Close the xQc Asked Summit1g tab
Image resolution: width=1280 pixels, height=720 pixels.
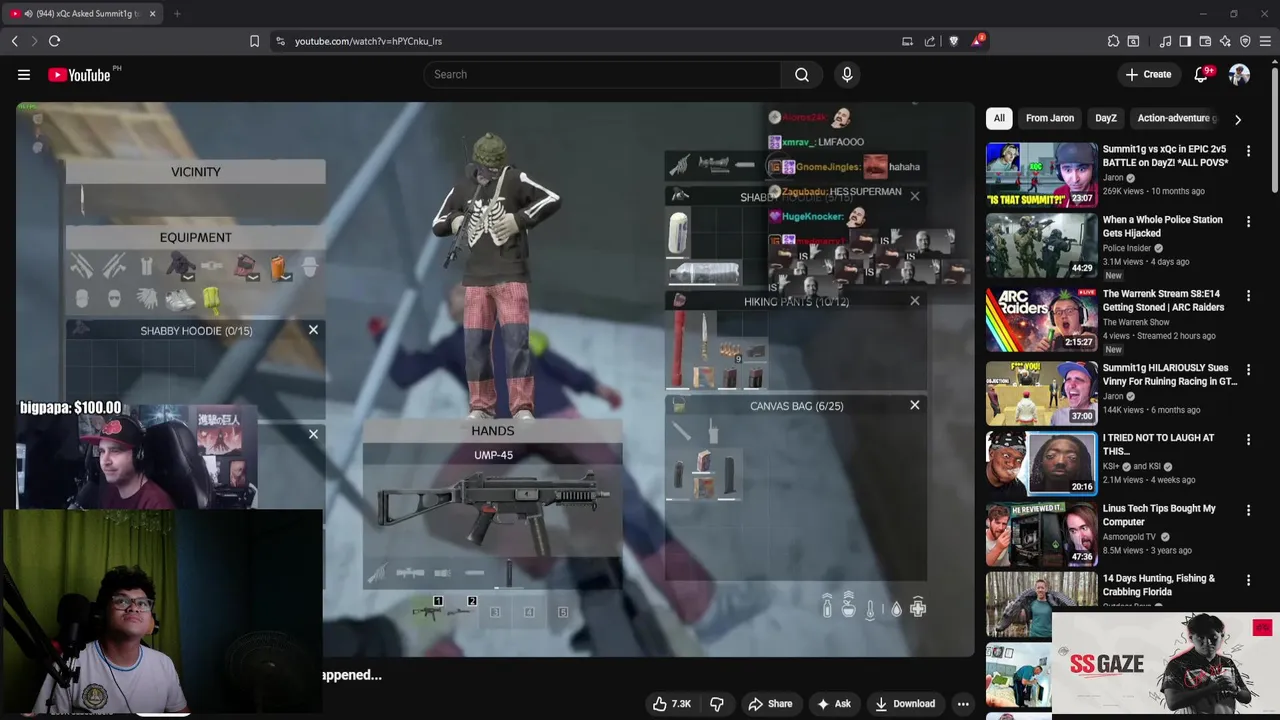pos(153,14)
